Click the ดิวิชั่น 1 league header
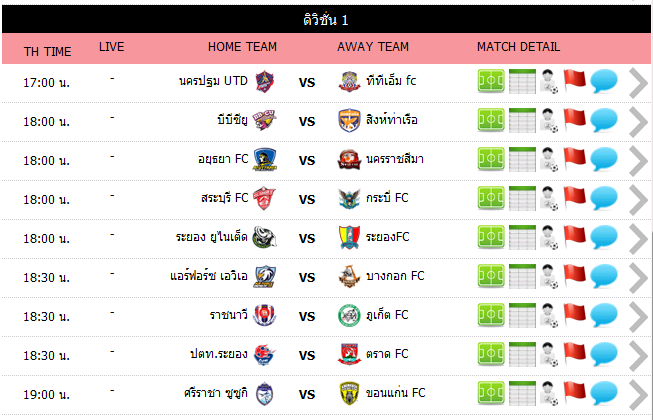 click(x=326, y=20)
